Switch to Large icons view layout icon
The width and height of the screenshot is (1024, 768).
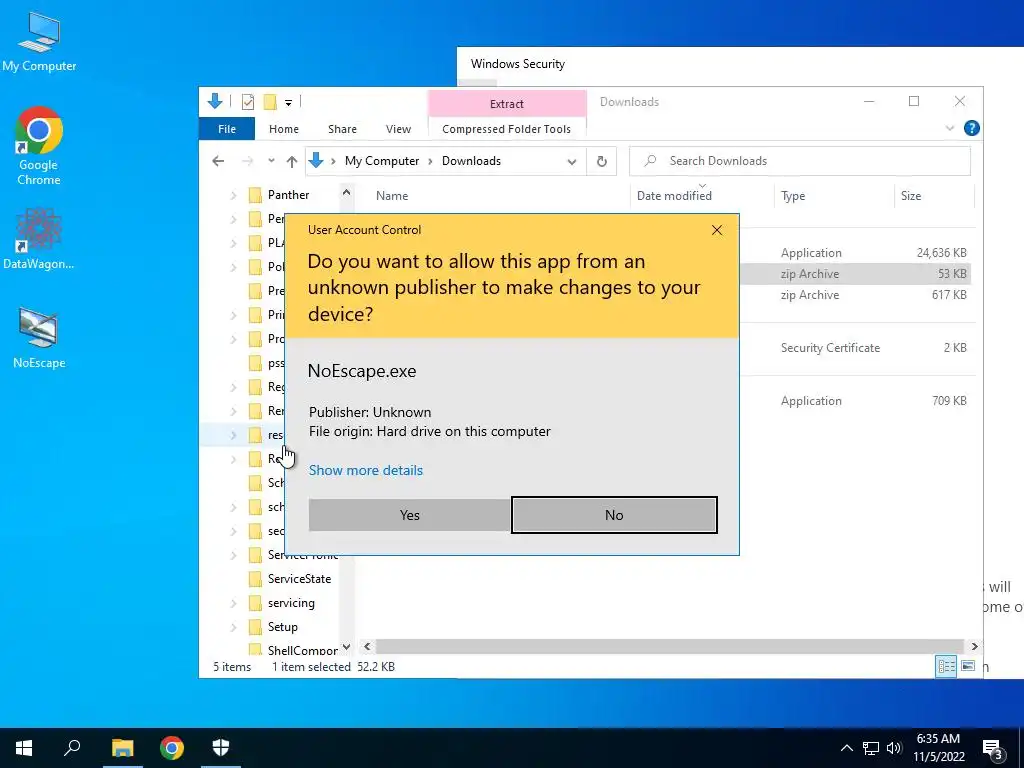point(968,666)
